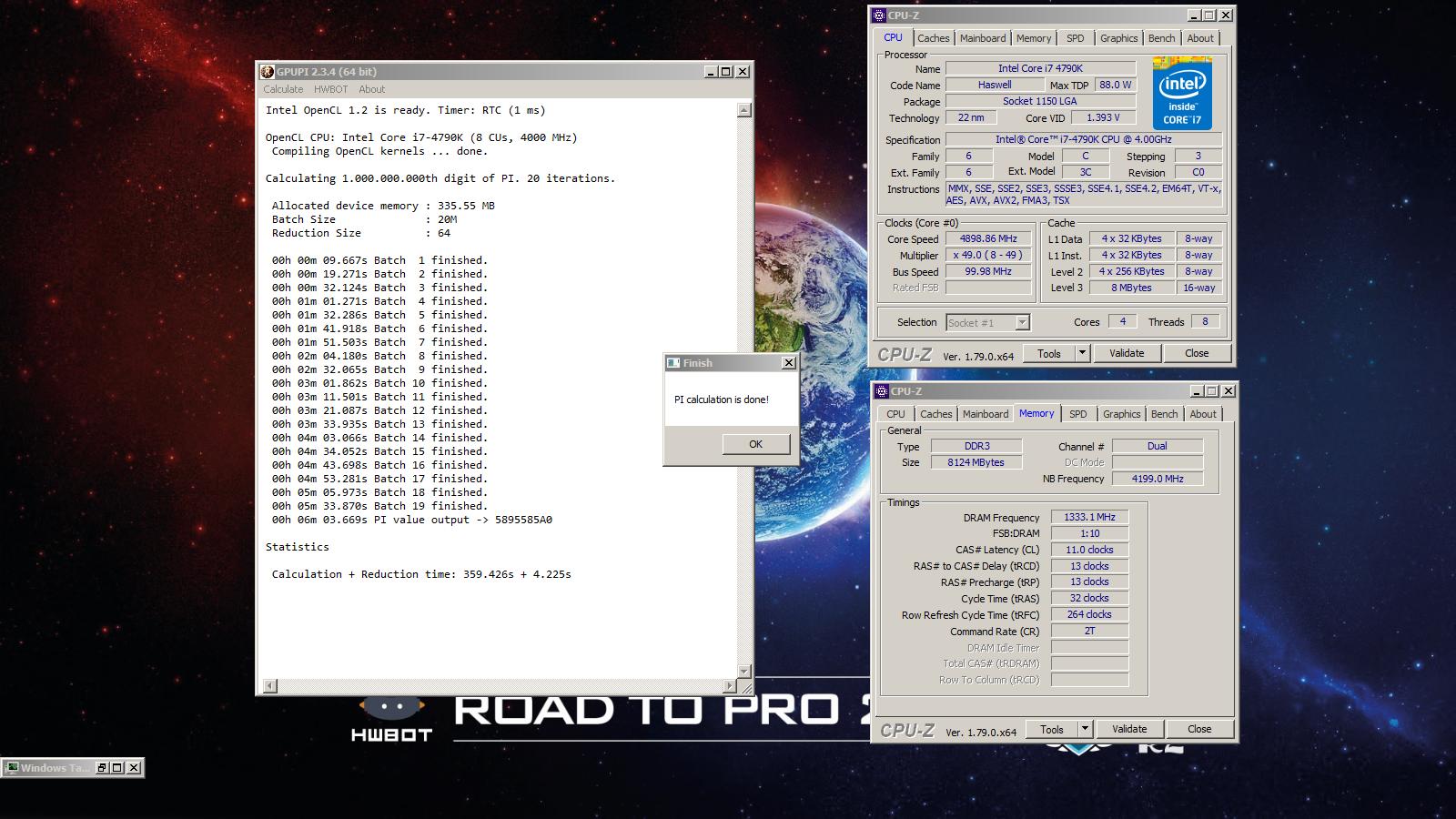The width and height of the screenshot is (1456, 819).
Task: Click the CAS# Latency 11.0 clocks value
Action: pos(1089,550)
